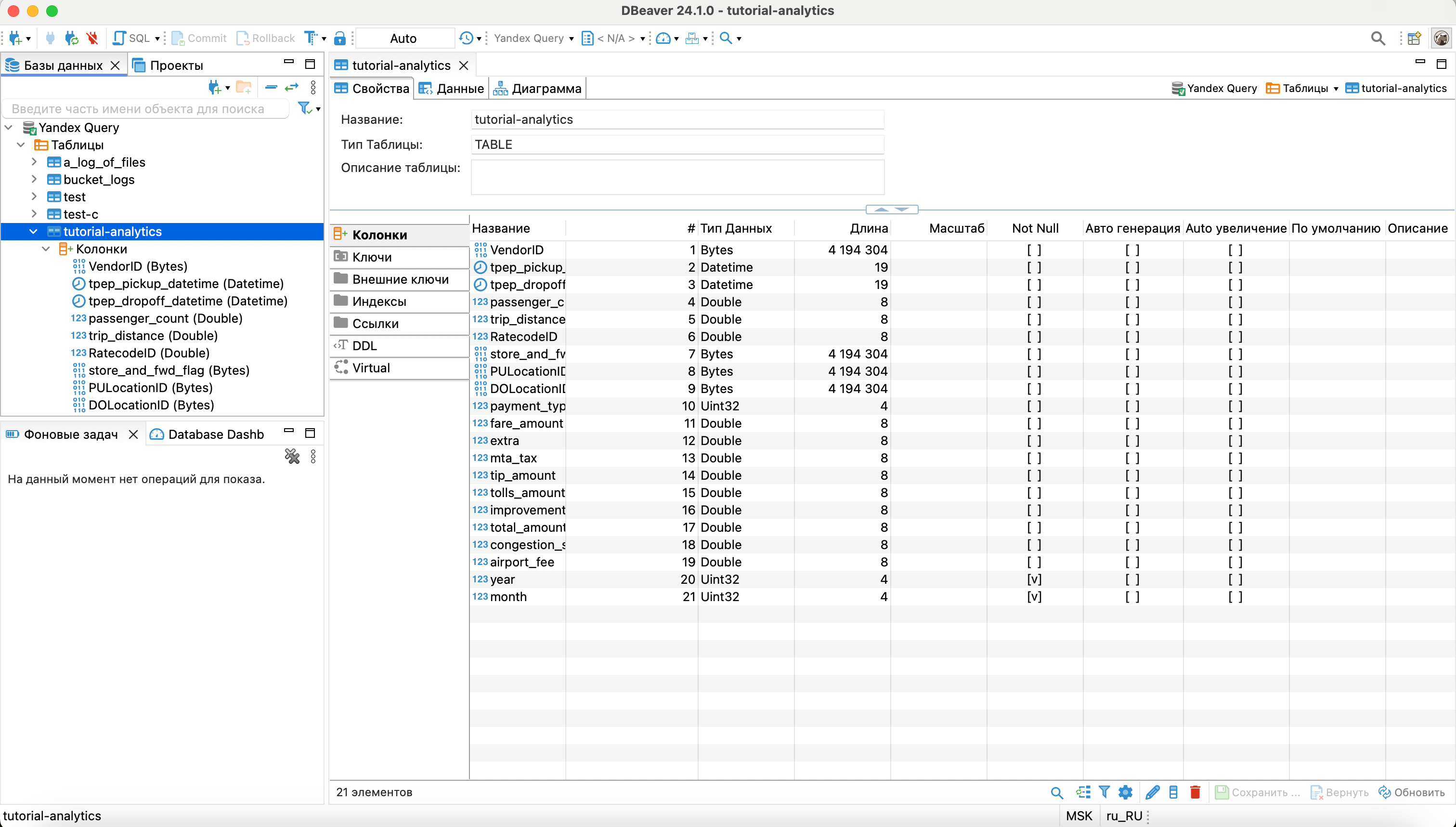This screenshot has height=827, width=1456.
Task: Toggle Not Null checkbox for VendorID row
Action: click(x=1034, y=250)
